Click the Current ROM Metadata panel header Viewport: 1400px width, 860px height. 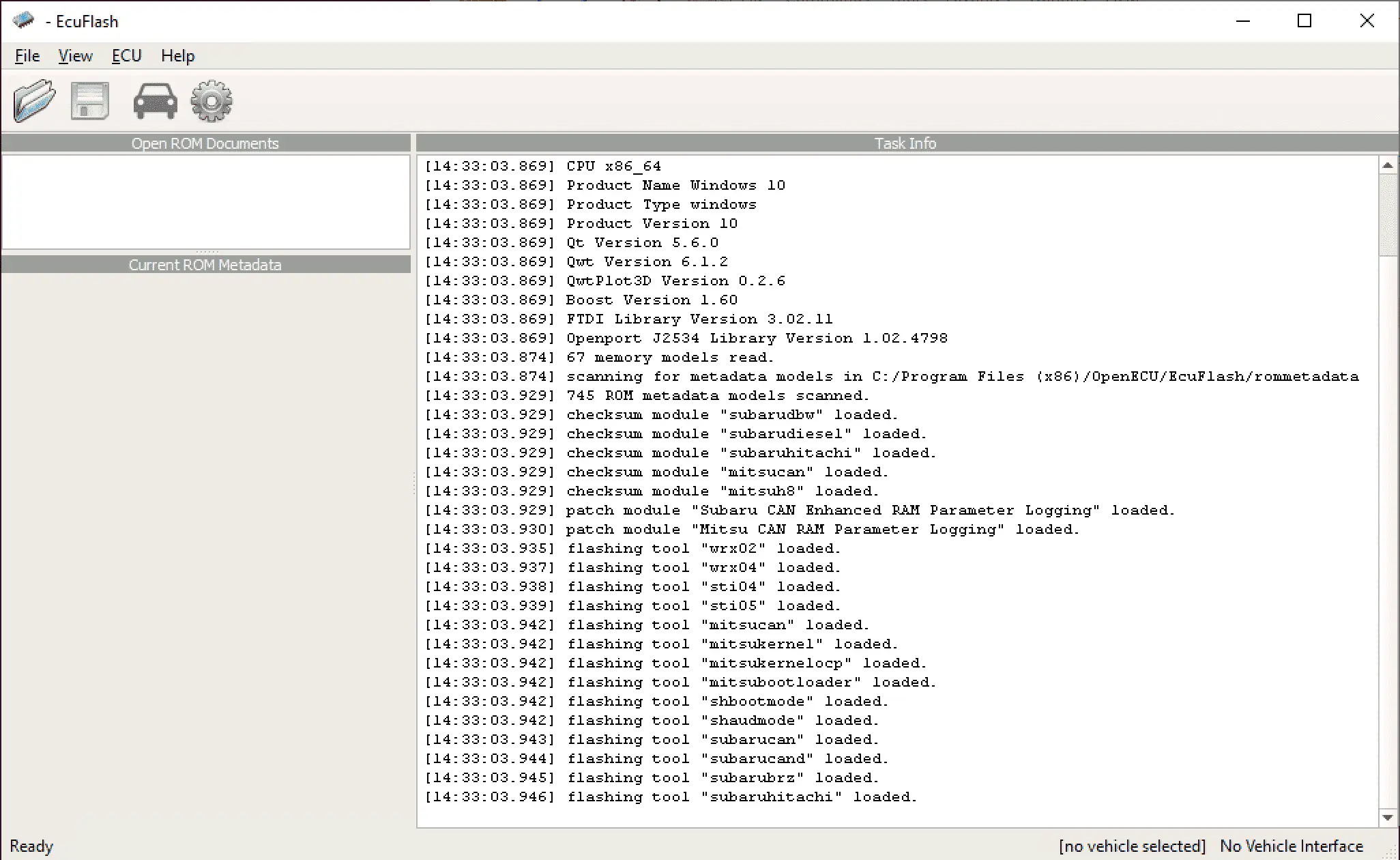[x=205, y=265]
